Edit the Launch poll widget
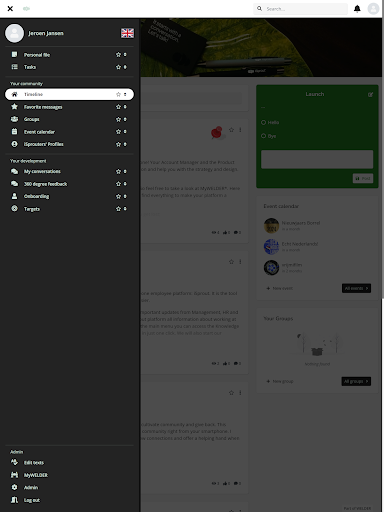Image resolution: width=384 pixels, height=512 pixels. (x=370, y=95)
